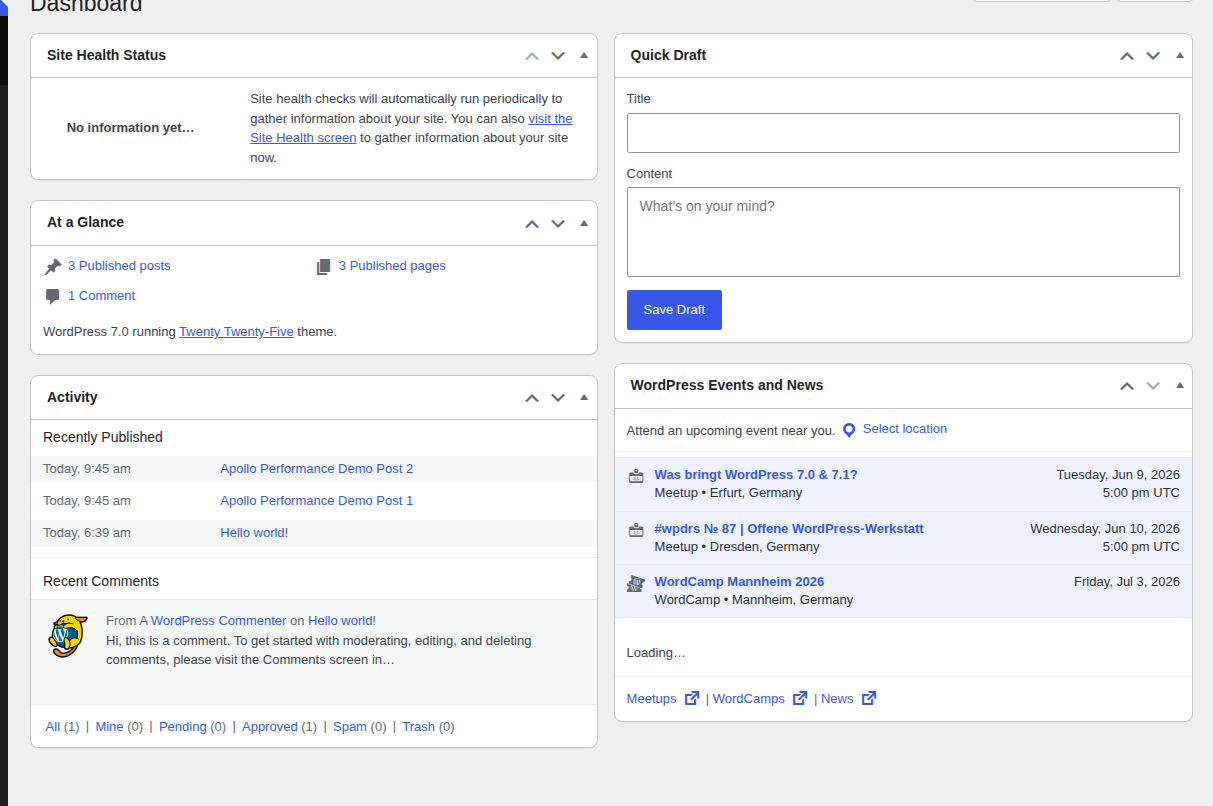Open the WordCamps link
Screen dimensions: 1213x806
(x=749, y=699)
